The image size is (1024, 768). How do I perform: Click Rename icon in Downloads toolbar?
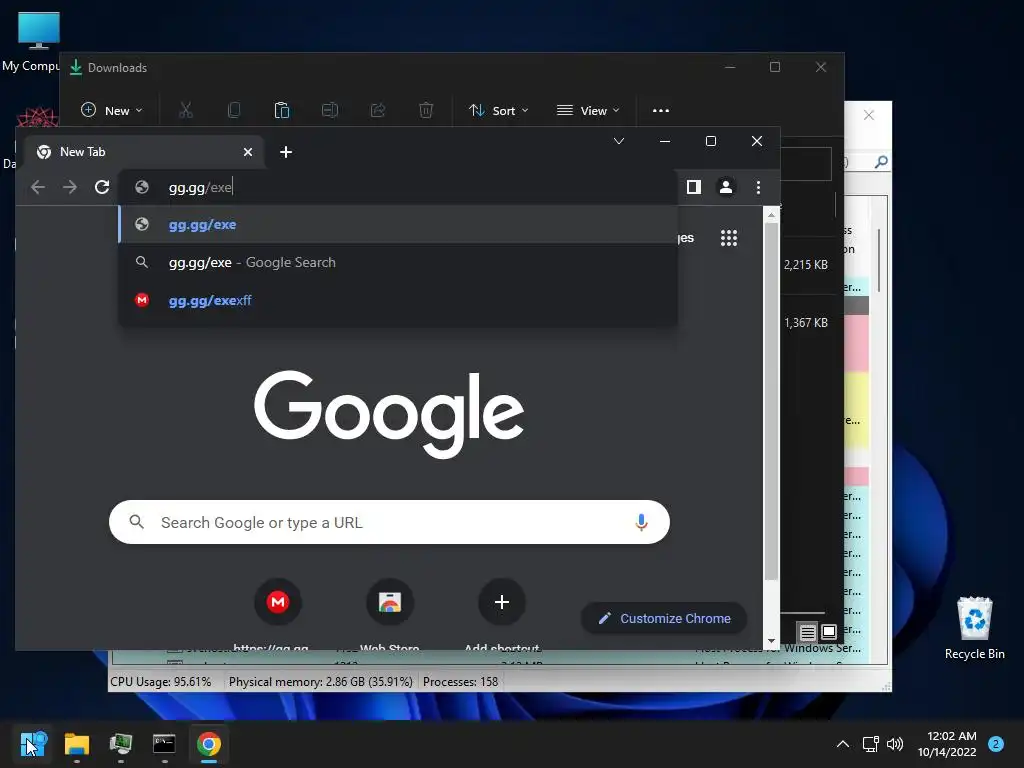coord(330,110)
